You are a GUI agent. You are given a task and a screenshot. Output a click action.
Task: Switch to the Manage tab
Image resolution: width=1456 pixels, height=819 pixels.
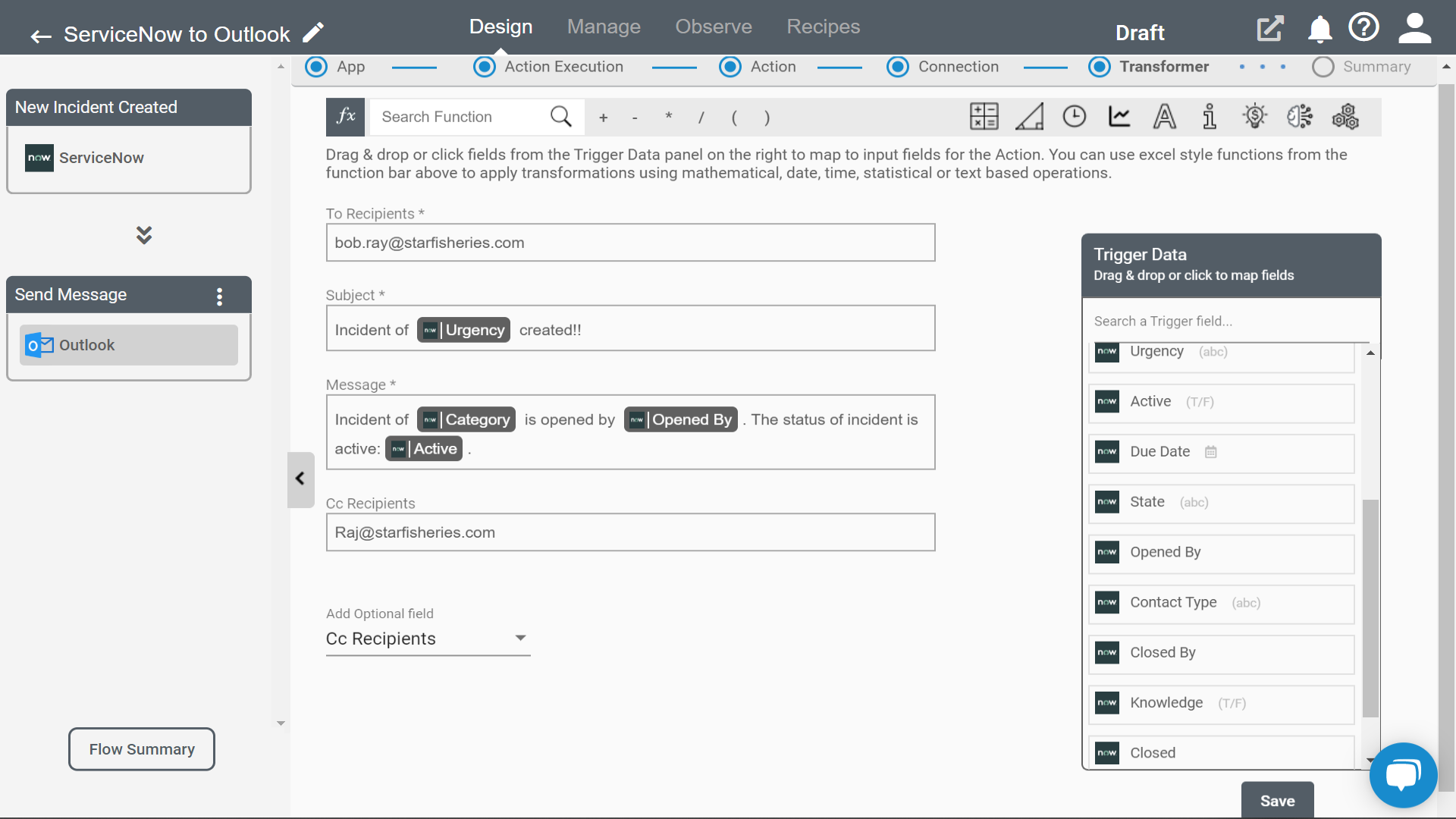pos(604,27)
